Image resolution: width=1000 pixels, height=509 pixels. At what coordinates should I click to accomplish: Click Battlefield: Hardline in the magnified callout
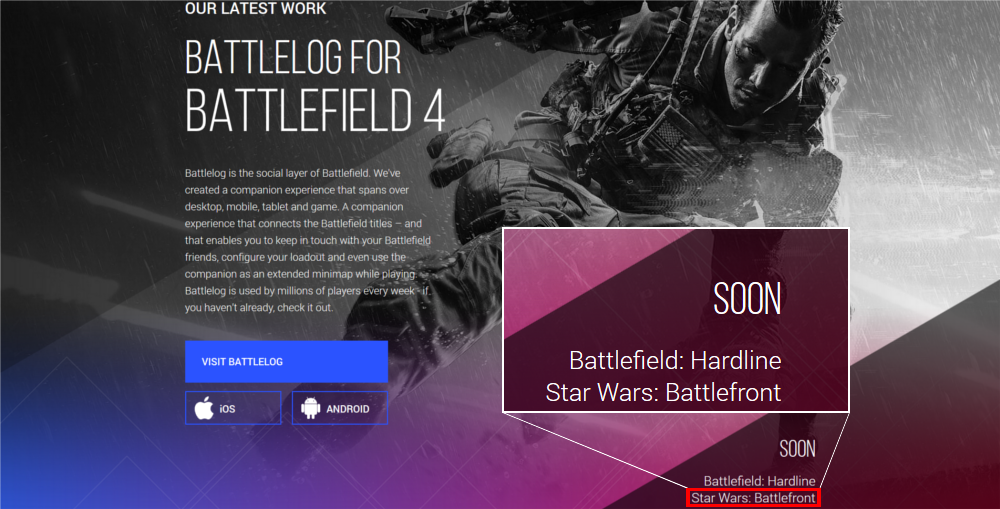tap(675, 360)
